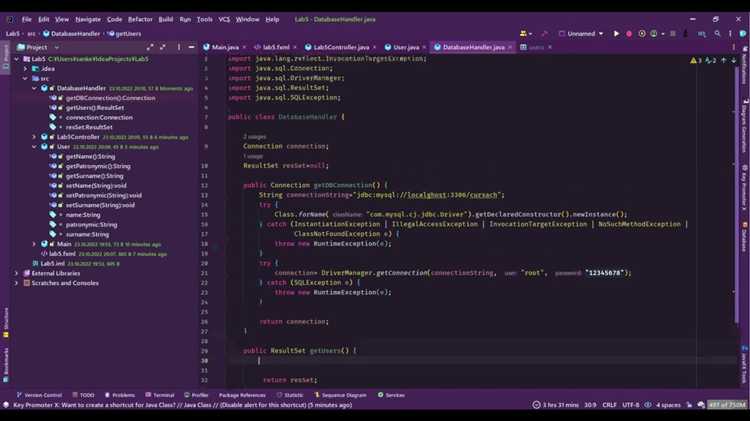This screenshot has height=421, width=750.
Task: Open the Version Control tool window
Action: [39, 395]
